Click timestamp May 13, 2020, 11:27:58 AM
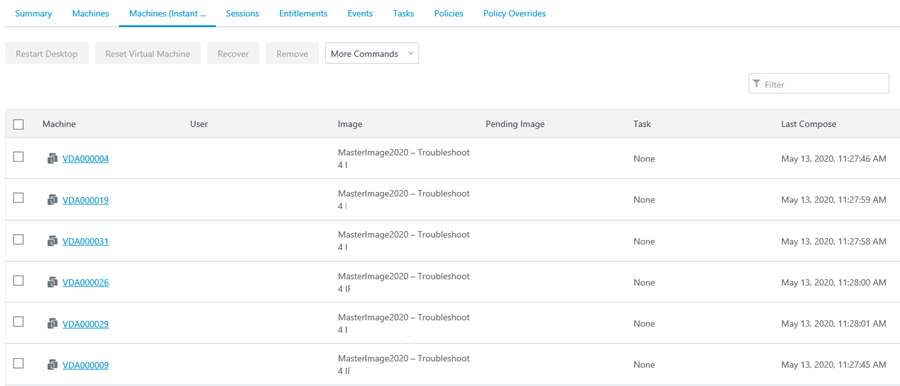The width and height of the screenshot is (900, 386). [833, 241]
